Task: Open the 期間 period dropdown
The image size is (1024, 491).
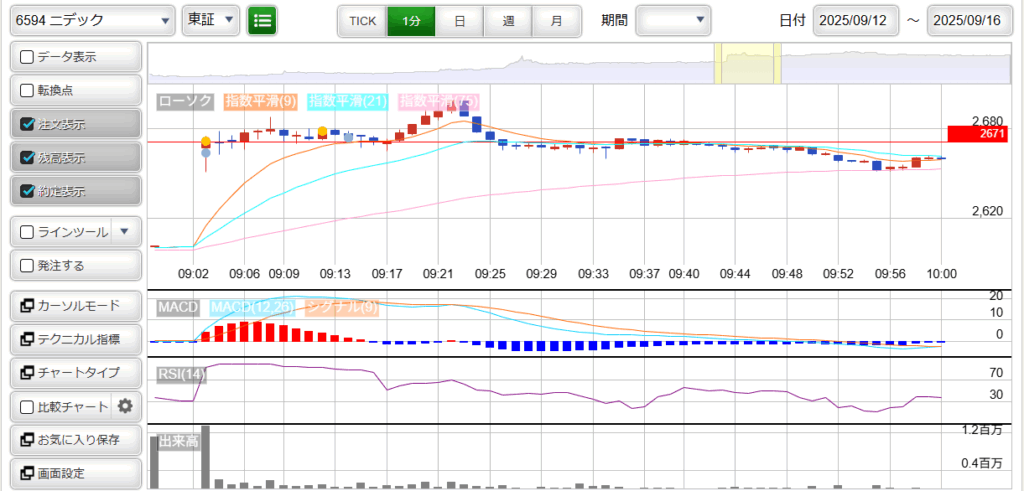Action: click(673, 20)
